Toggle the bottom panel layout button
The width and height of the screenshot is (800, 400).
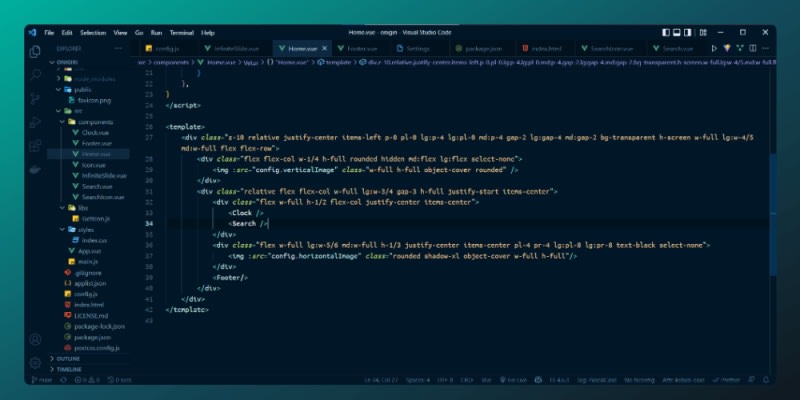click(x=677, y=33)
